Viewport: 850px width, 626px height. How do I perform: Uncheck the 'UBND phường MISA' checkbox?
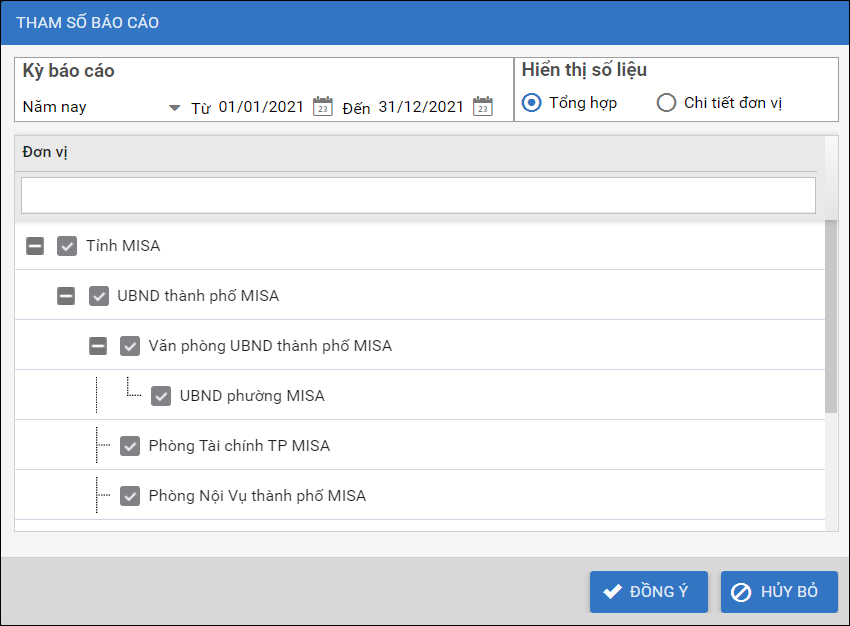[x=161, y=396]
